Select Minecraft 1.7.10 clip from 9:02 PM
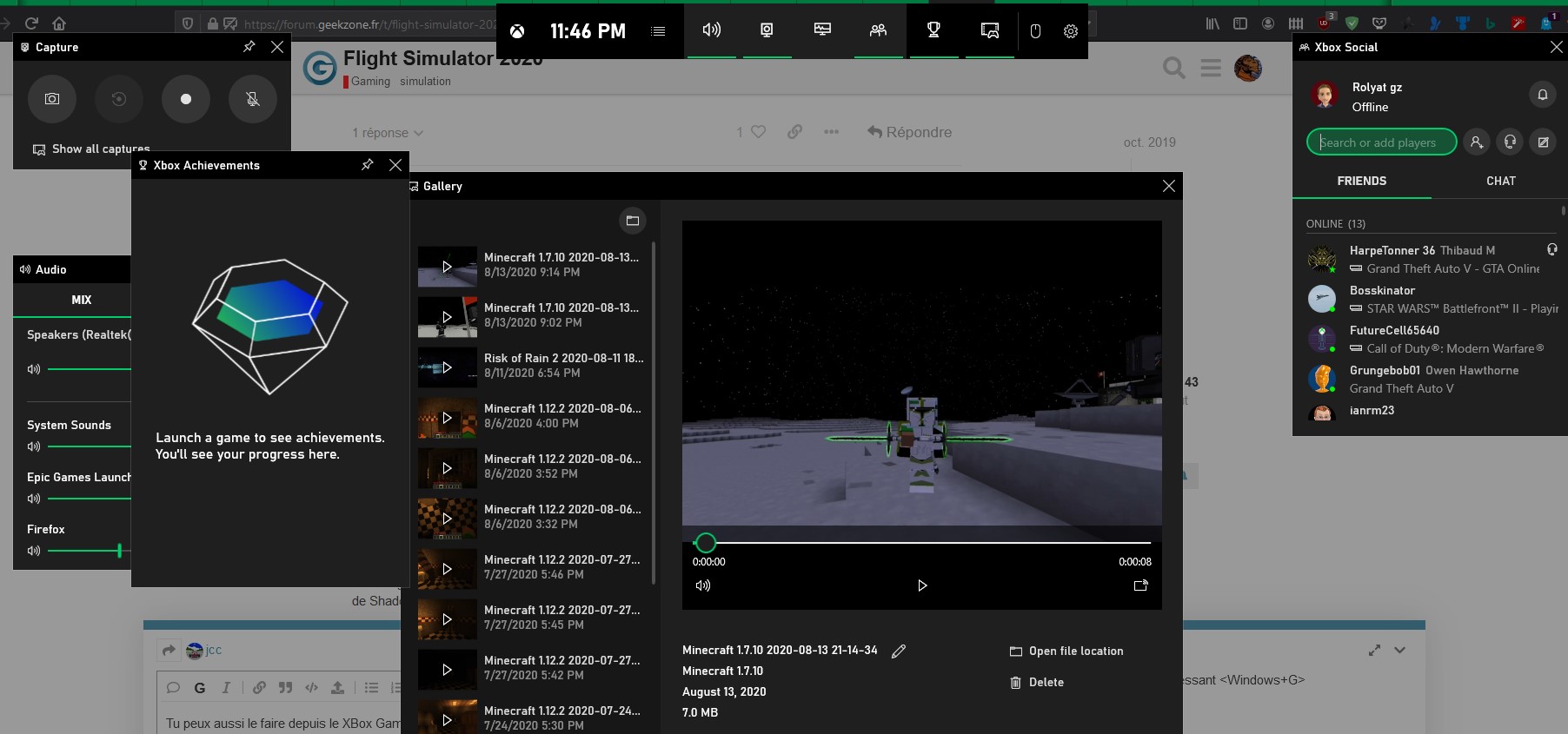 [532, 315]
